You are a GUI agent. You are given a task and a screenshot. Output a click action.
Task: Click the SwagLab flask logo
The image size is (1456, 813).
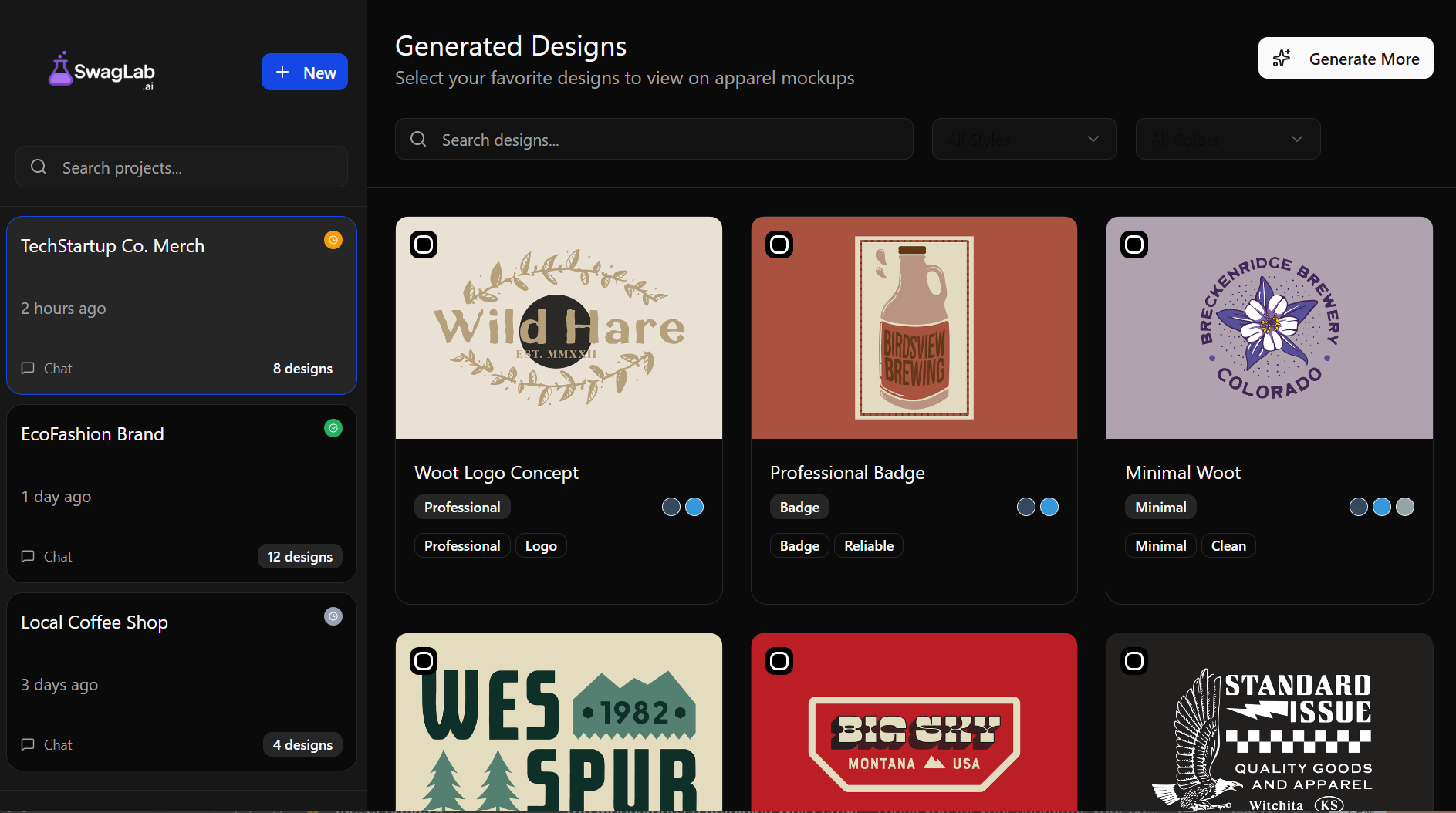60,69
